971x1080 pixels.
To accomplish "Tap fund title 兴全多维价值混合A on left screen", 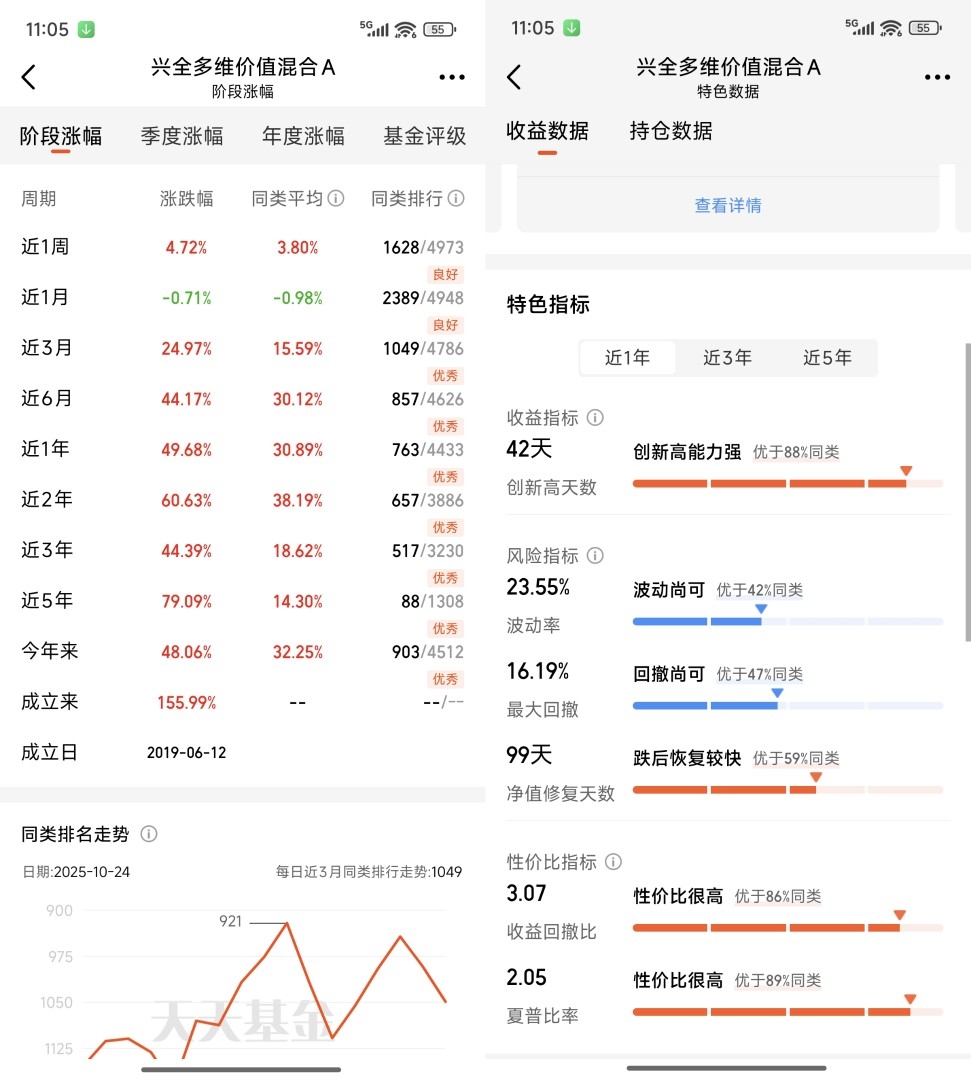I will 243,67.
